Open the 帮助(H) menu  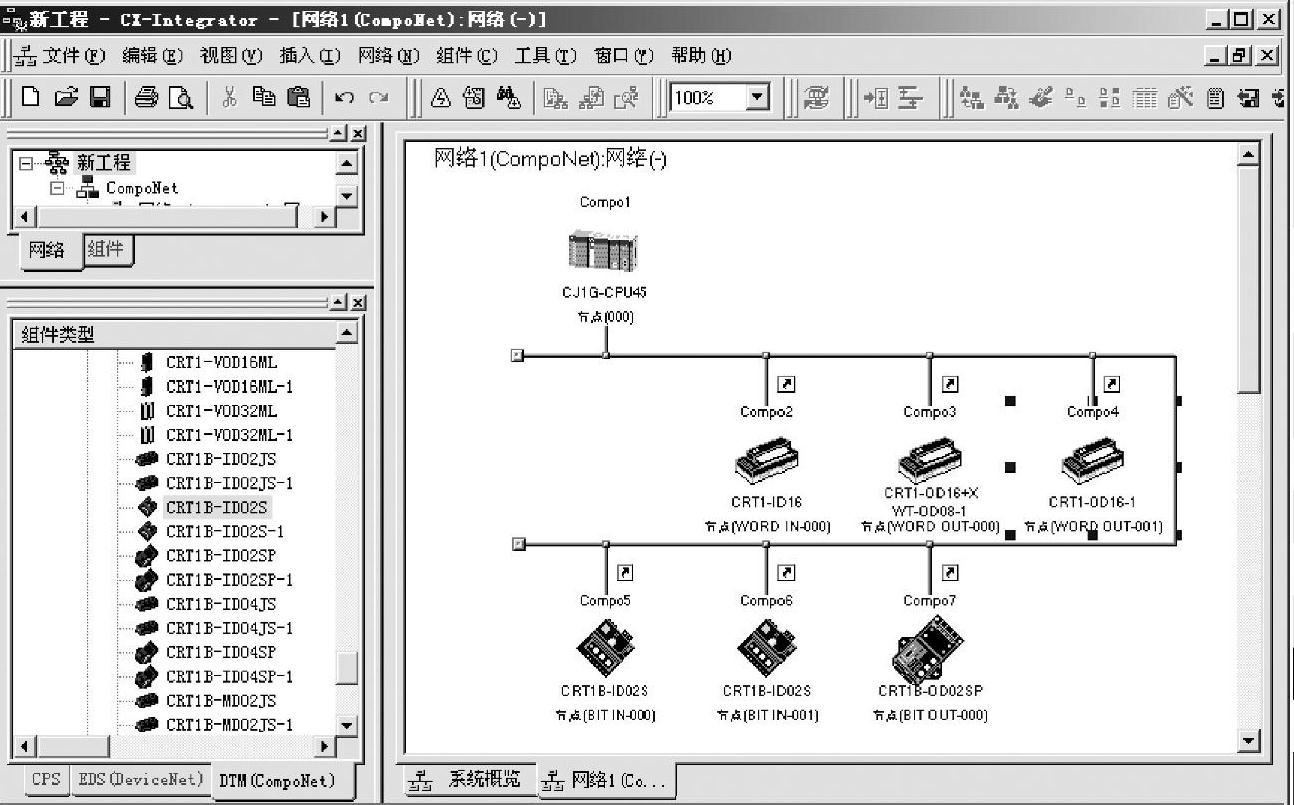(701, 56)
